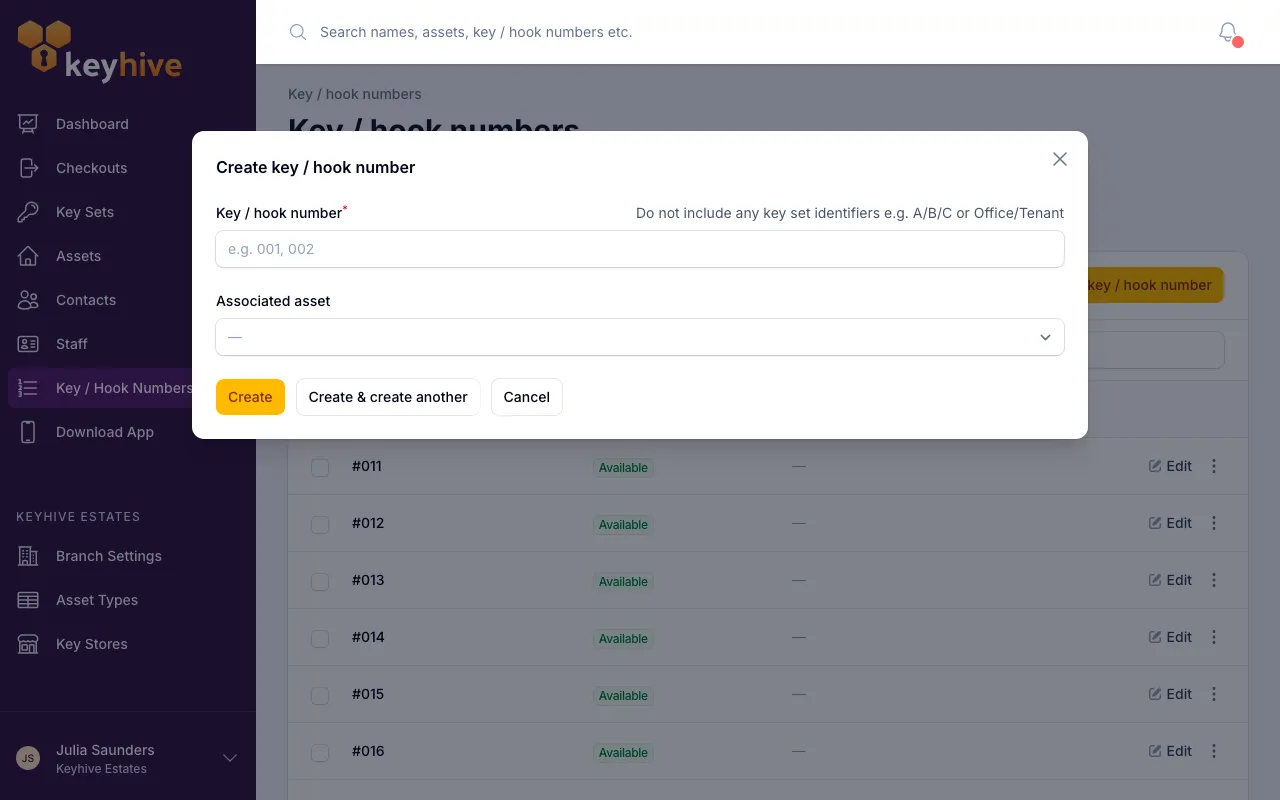
Task: Click the Key / hook numbers breadcrumb
Action: (x=355, y=94)
